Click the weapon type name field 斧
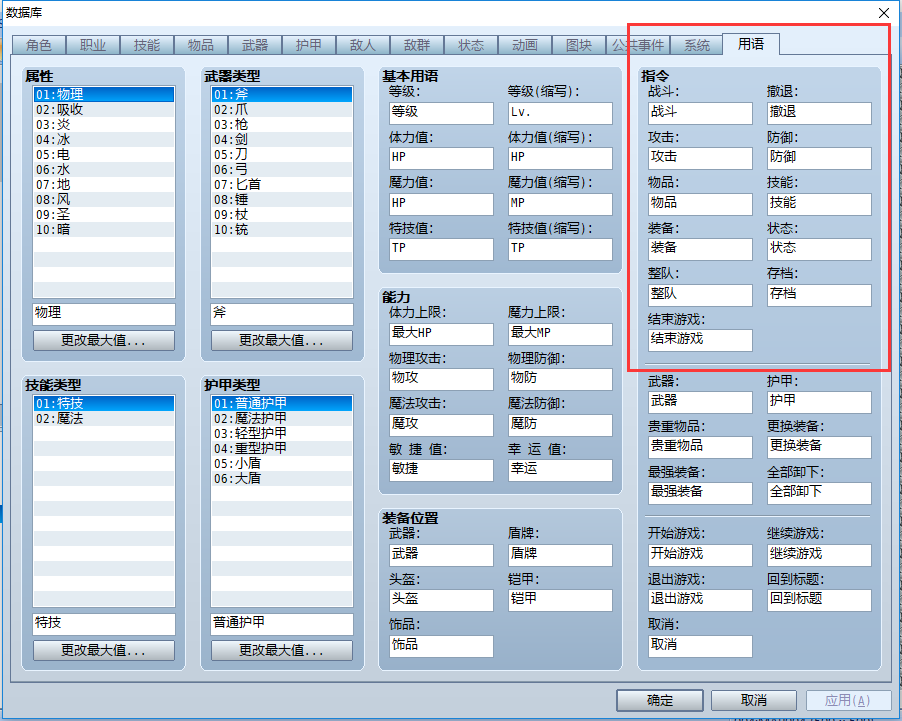 pos(282,314)
